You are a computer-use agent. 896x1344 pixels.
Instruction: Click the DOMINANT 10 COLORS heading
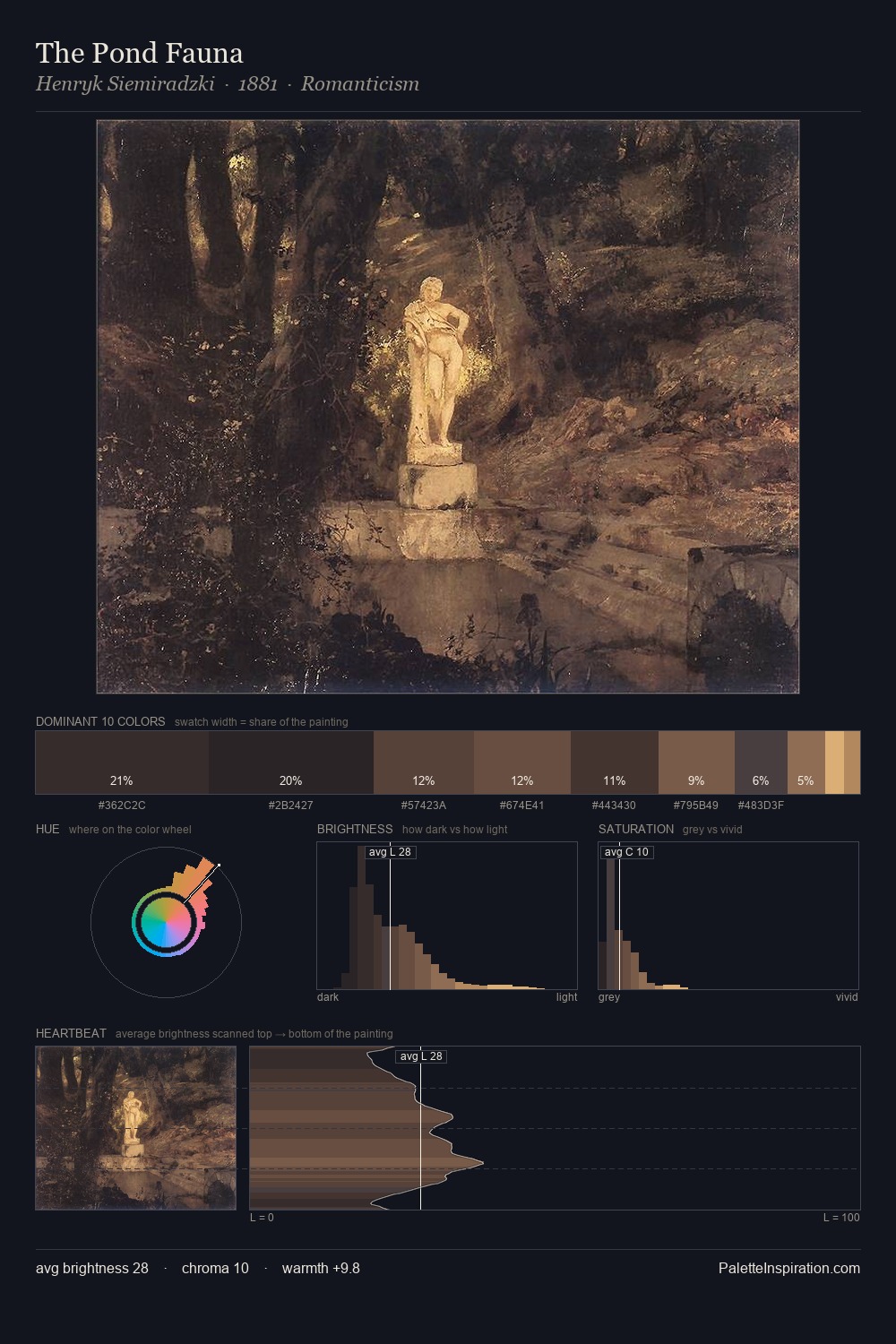[100, 721]
